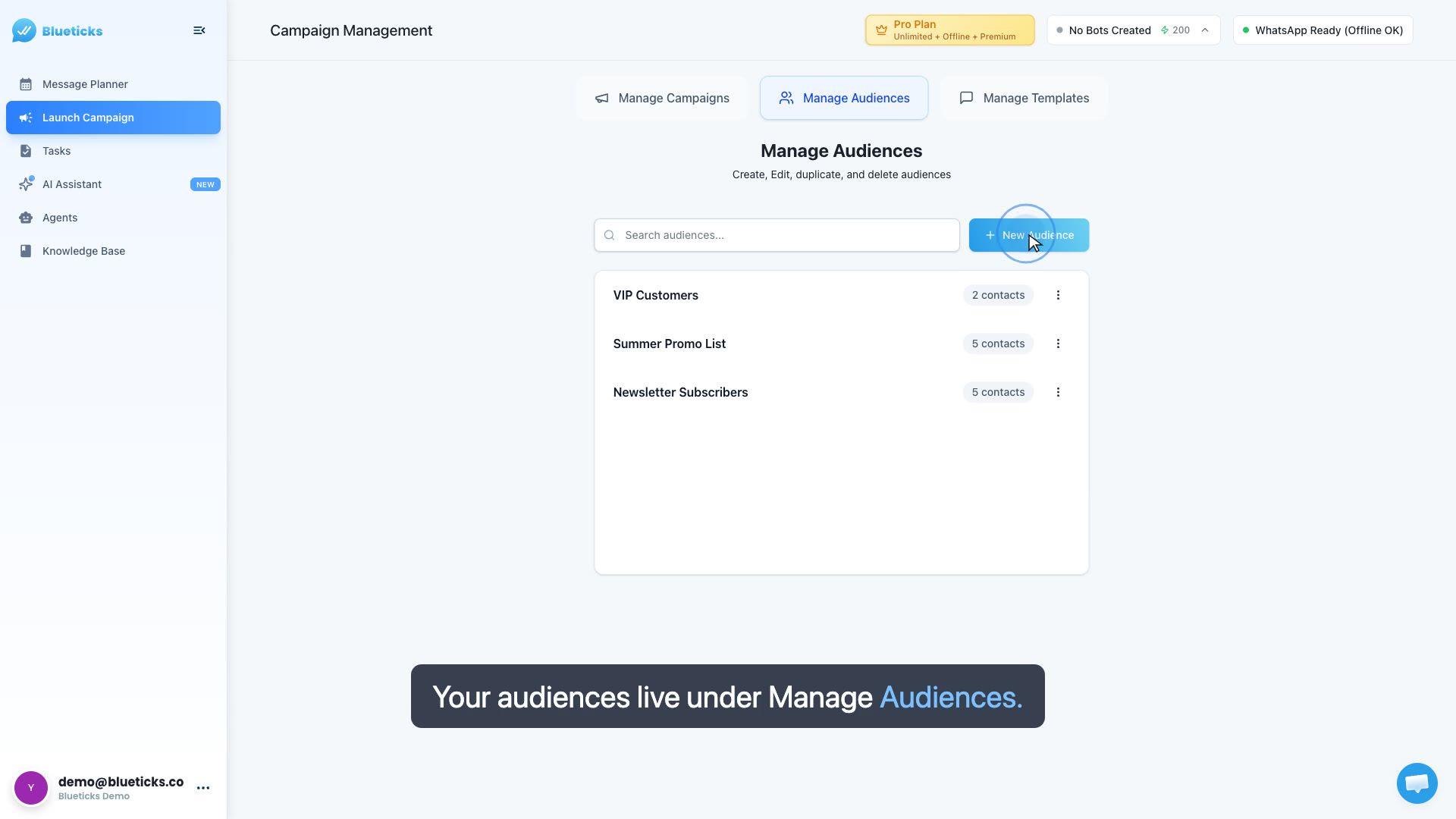Collapse the sidebar with the menu toggle icon
The width and height of the screenshot is (1456, 819).
click(x=199, y=30)
